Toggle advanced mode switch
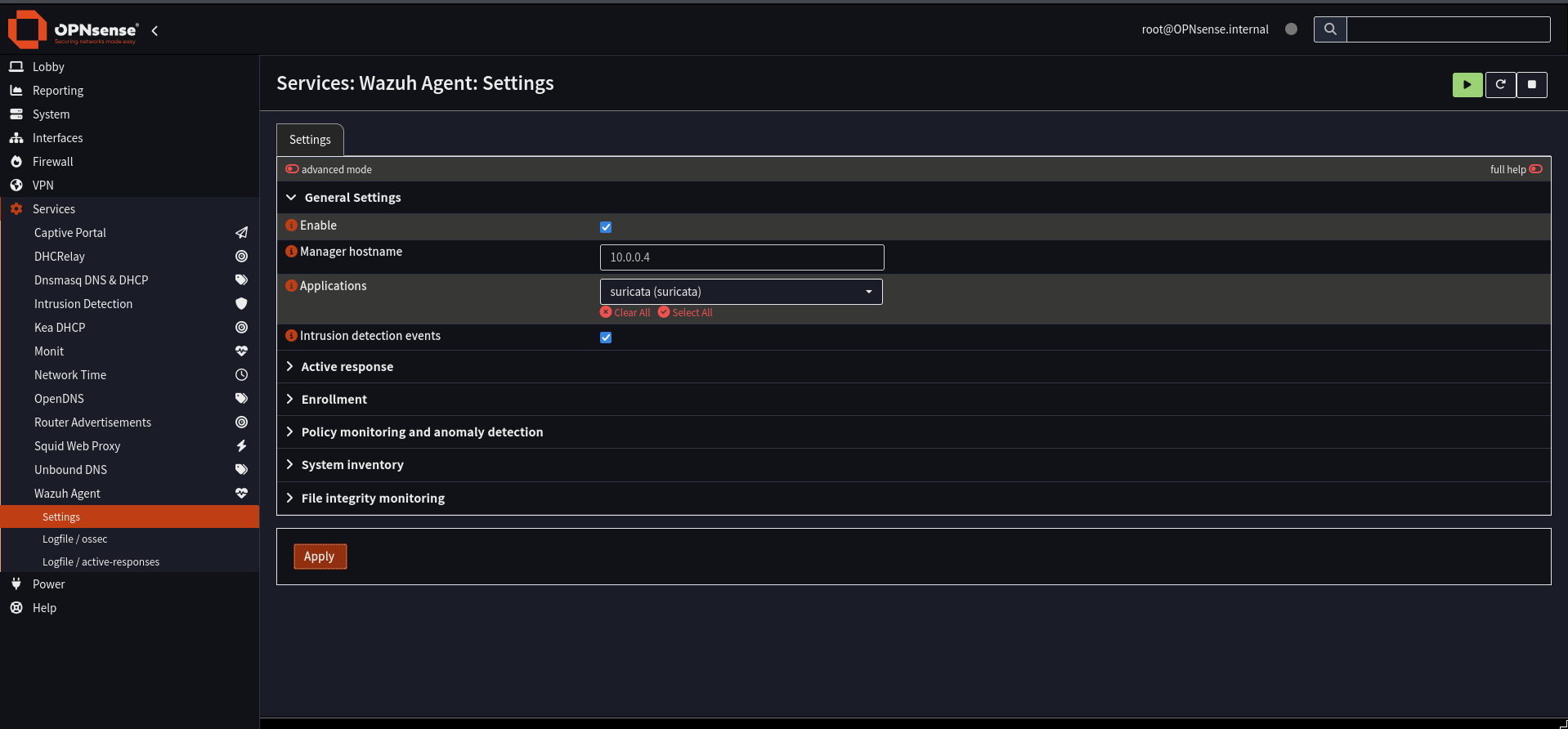Viewport: 1568px width, 729px height. [x=292, y=169]
